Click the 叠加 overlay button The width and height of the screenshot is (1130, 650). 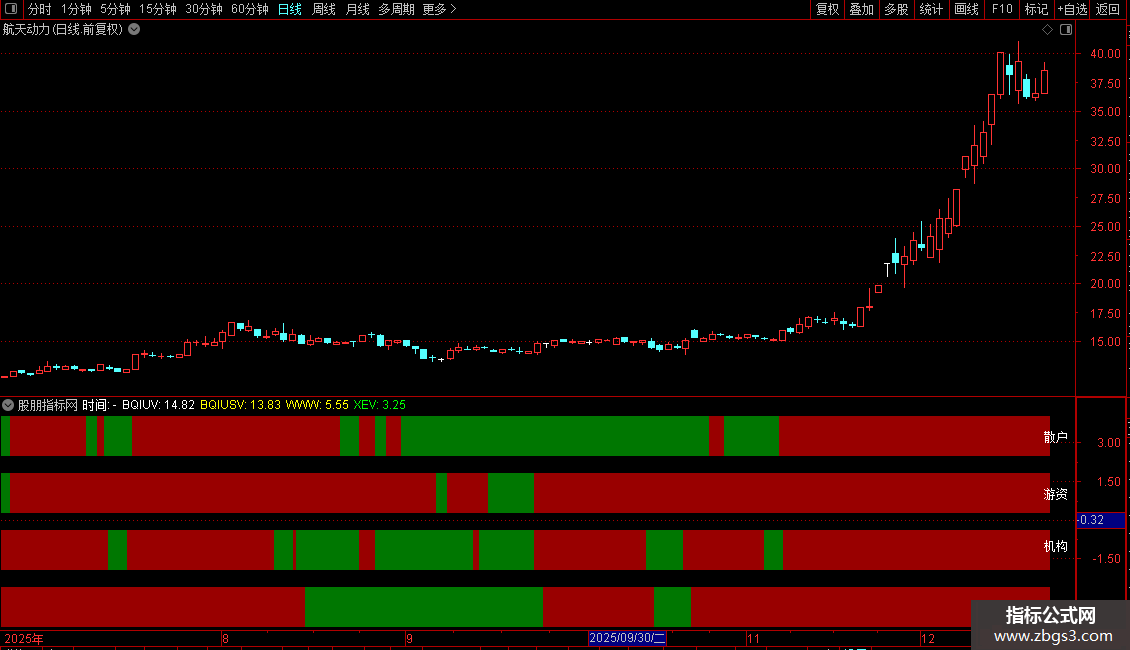point(862,9)
